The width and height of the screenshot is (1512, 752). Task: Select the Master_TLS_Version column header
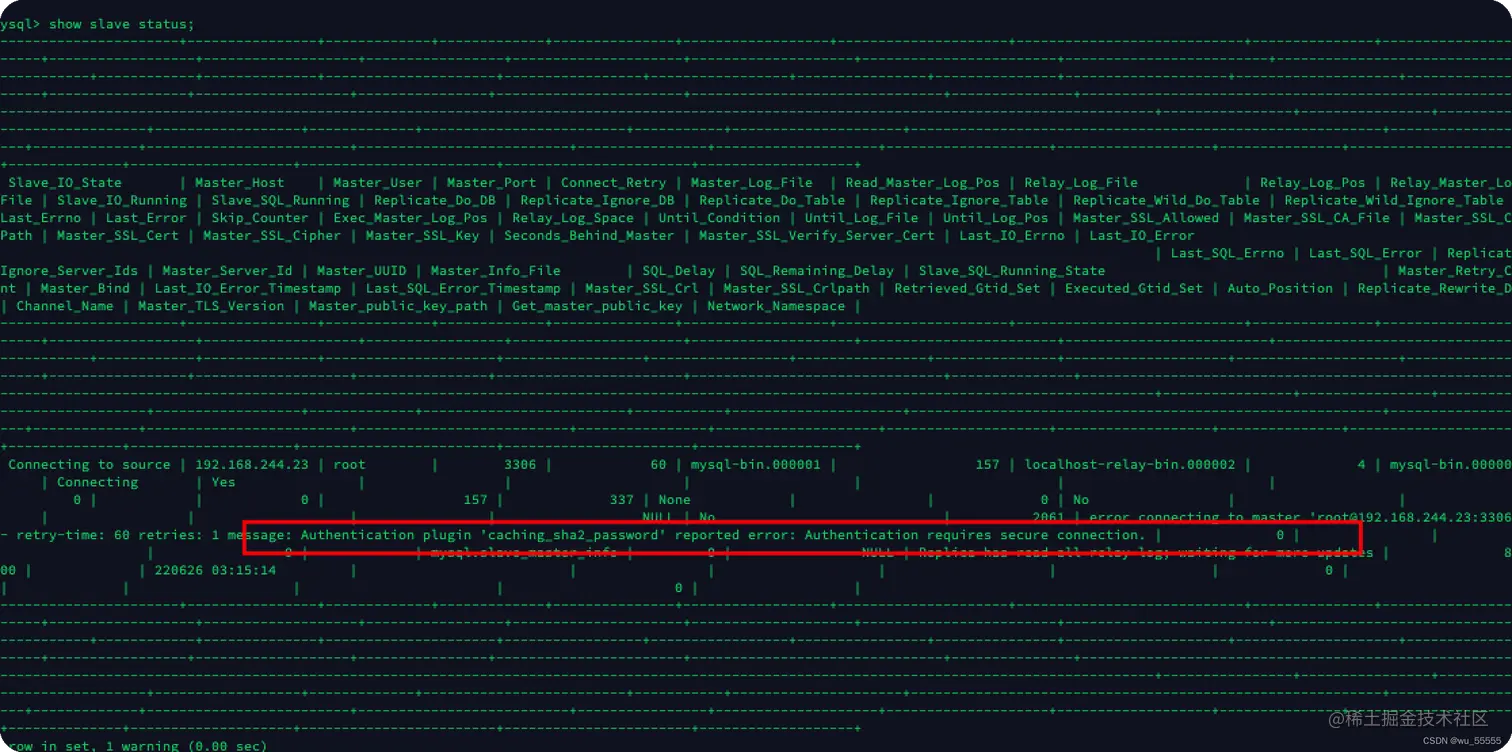(x=211, y=306)
